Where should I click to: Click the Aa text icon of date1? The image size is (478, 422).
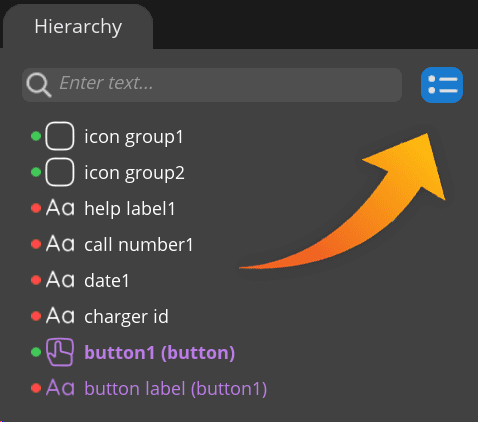60,280
